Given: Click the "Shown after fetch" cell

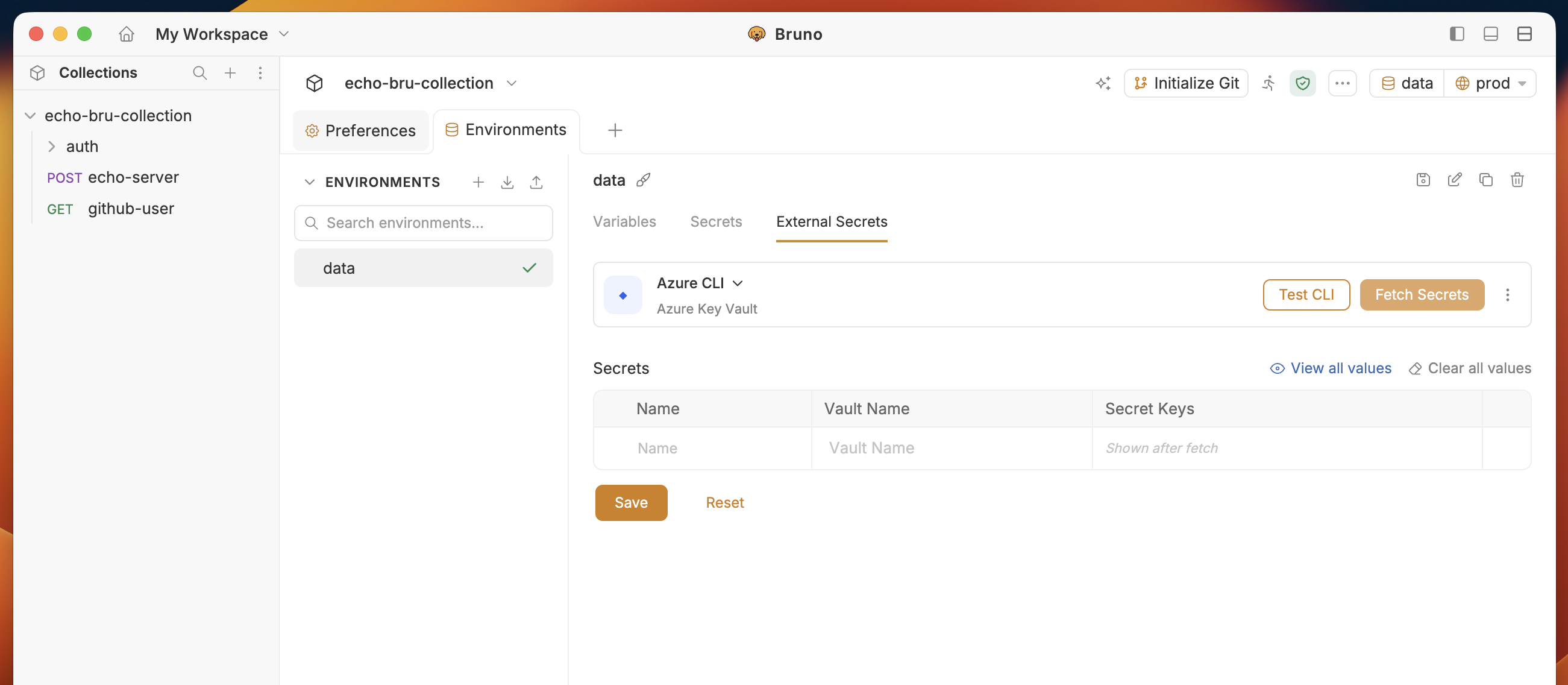Looking at the screenshot, I should click(1287, 448).
